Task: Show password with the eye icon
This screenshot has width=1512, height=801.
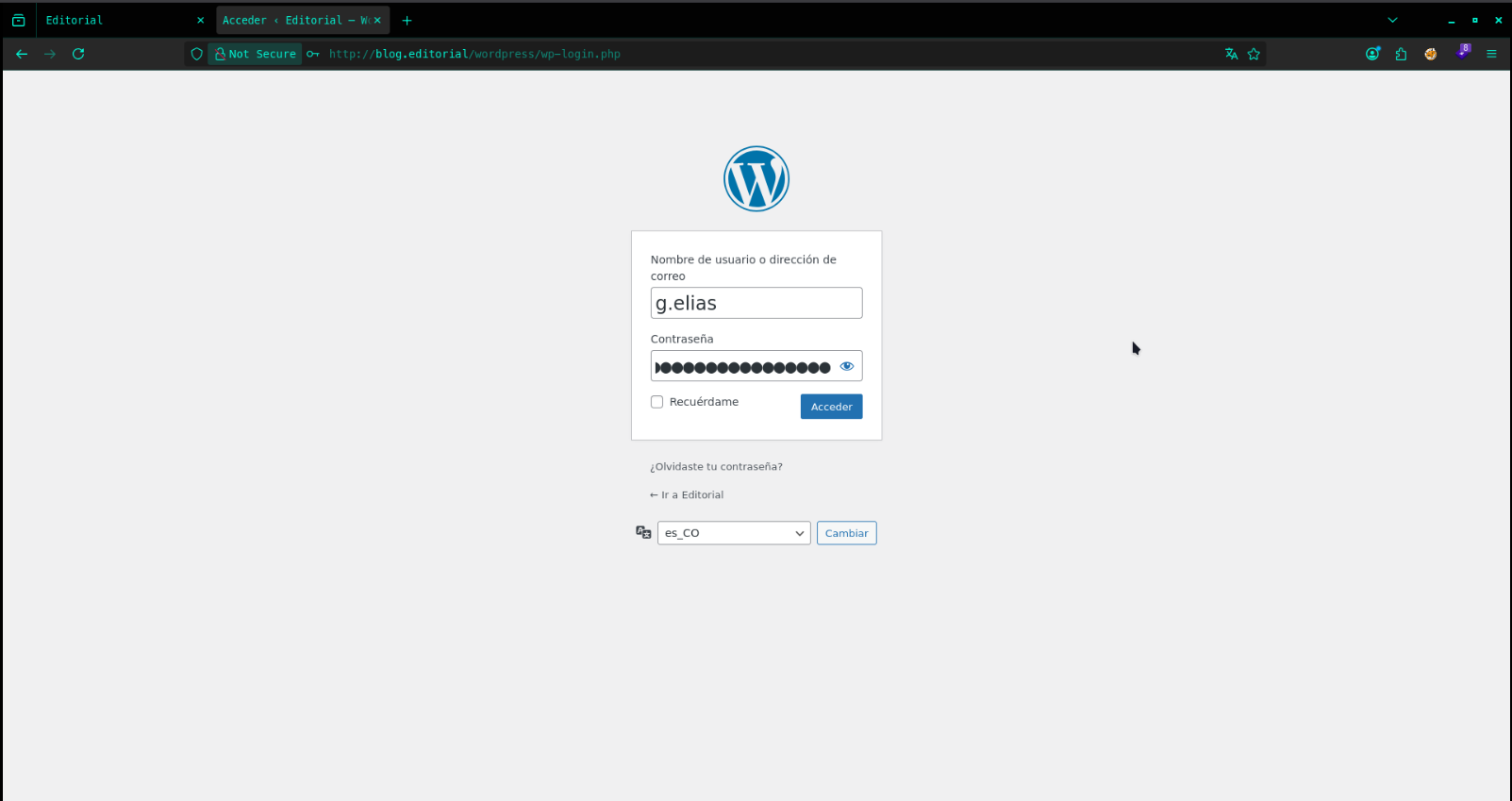Action: 847,366
